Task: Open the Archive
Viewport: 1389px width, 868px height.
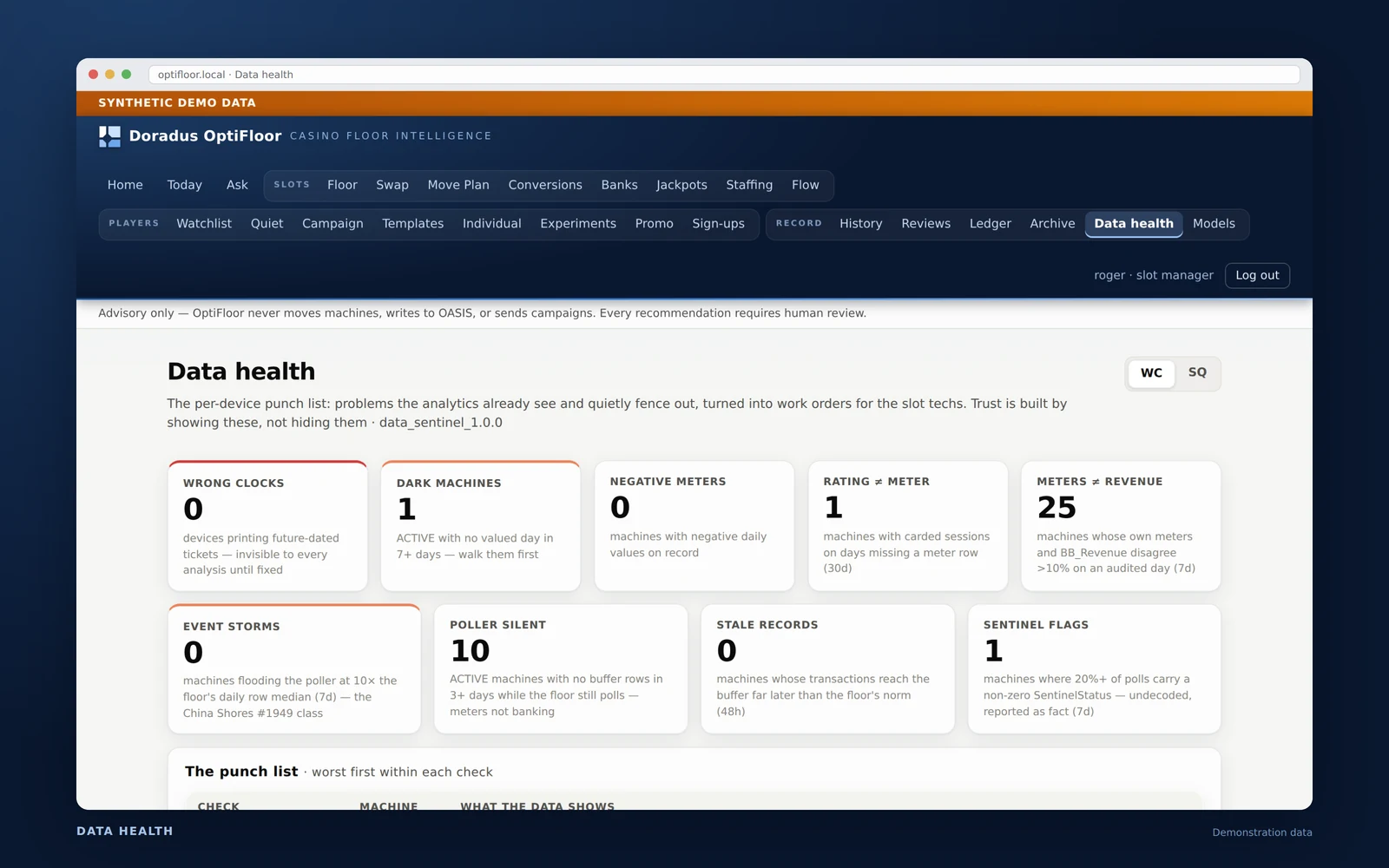Action: tap(1052, 224)
